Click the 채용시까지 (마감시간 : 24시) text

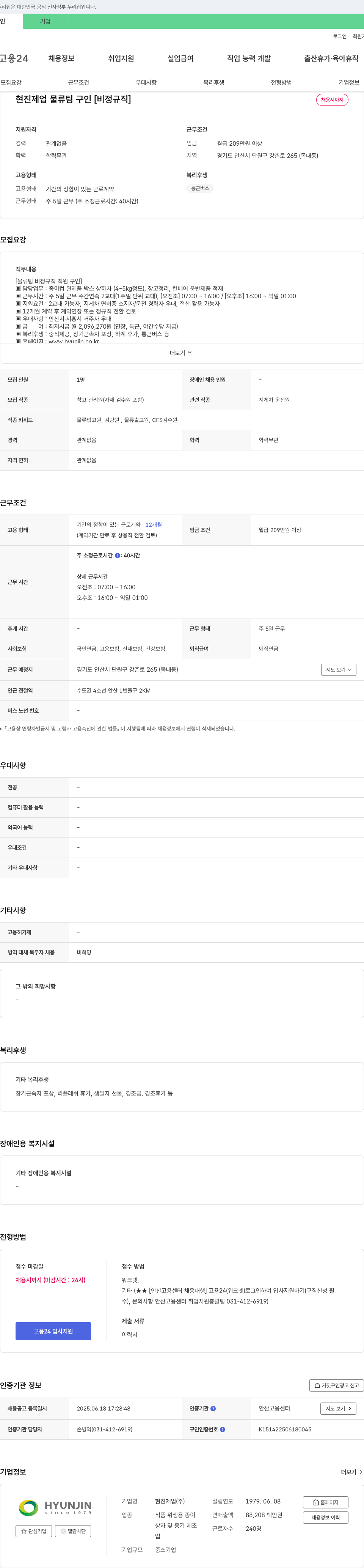[50, 1280]
